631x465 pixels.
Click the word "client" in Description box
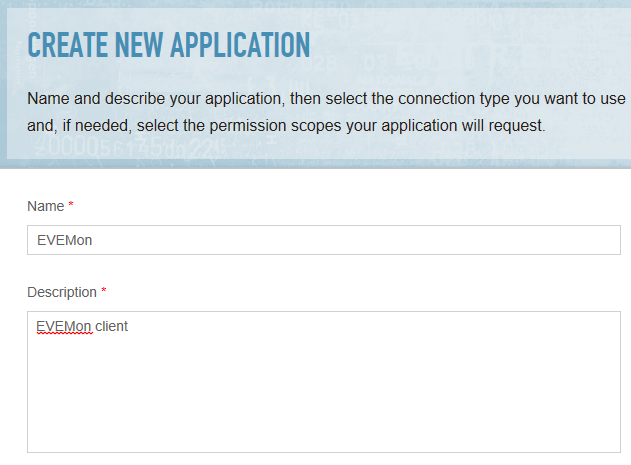111,326
